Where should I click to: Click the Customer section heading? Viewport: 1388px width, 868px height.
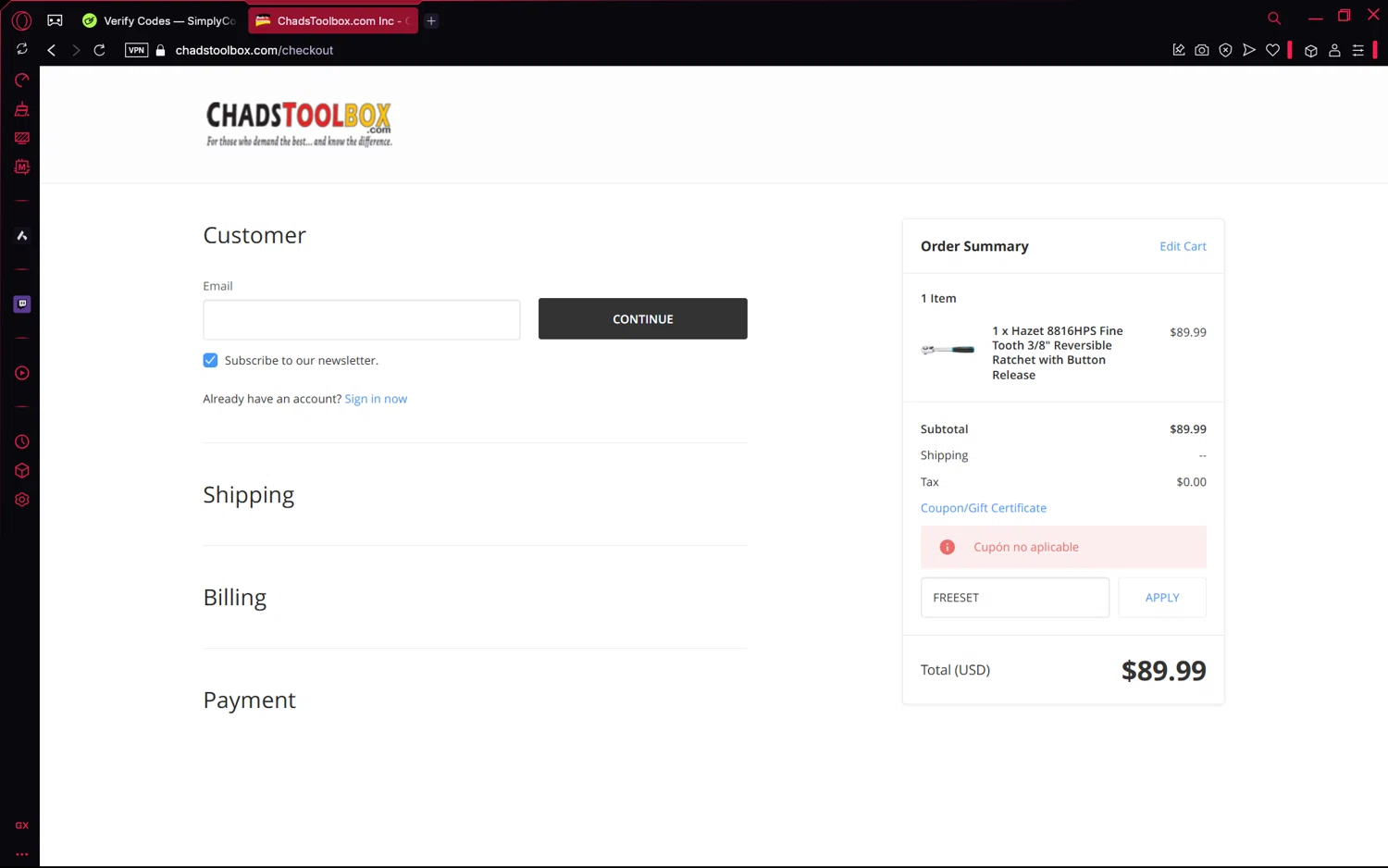254,235
